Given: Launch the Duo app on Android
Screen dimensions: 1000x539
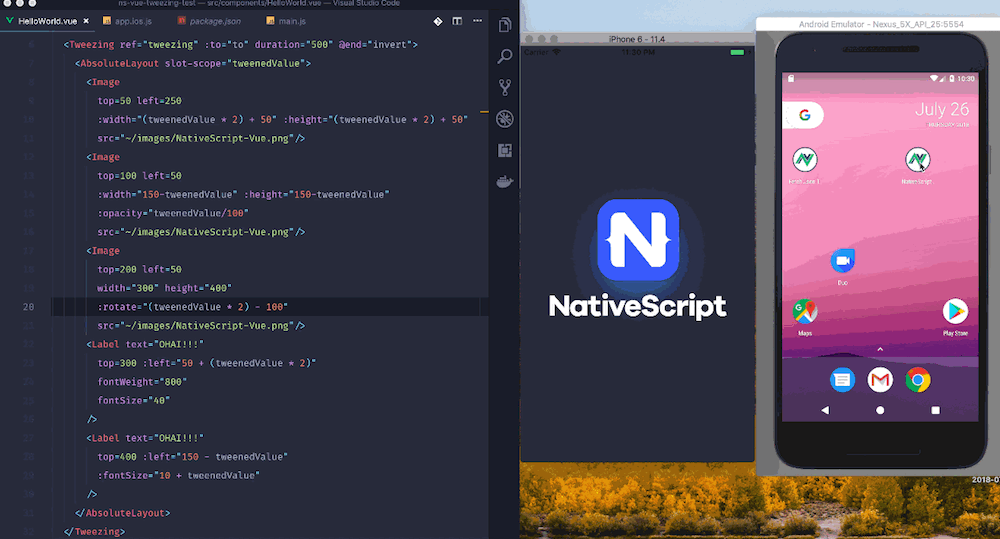Looking at the screenshot, I should click(841, 261).
